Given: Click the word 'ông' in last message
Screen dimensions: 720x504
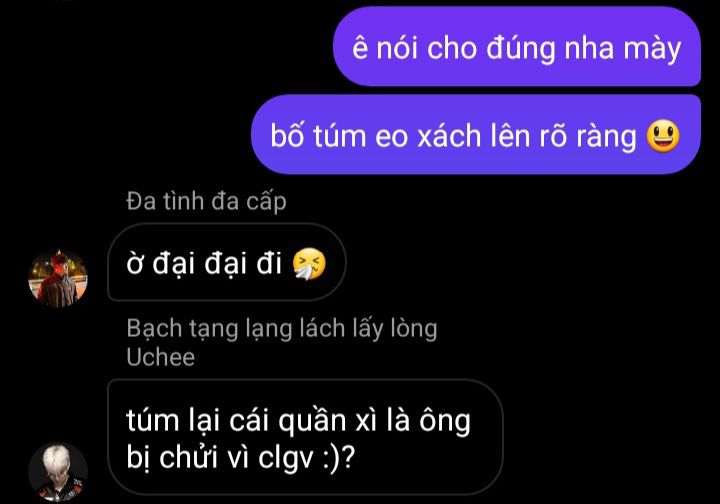Looking at the screenshot, I should click(x=444, y=421).
